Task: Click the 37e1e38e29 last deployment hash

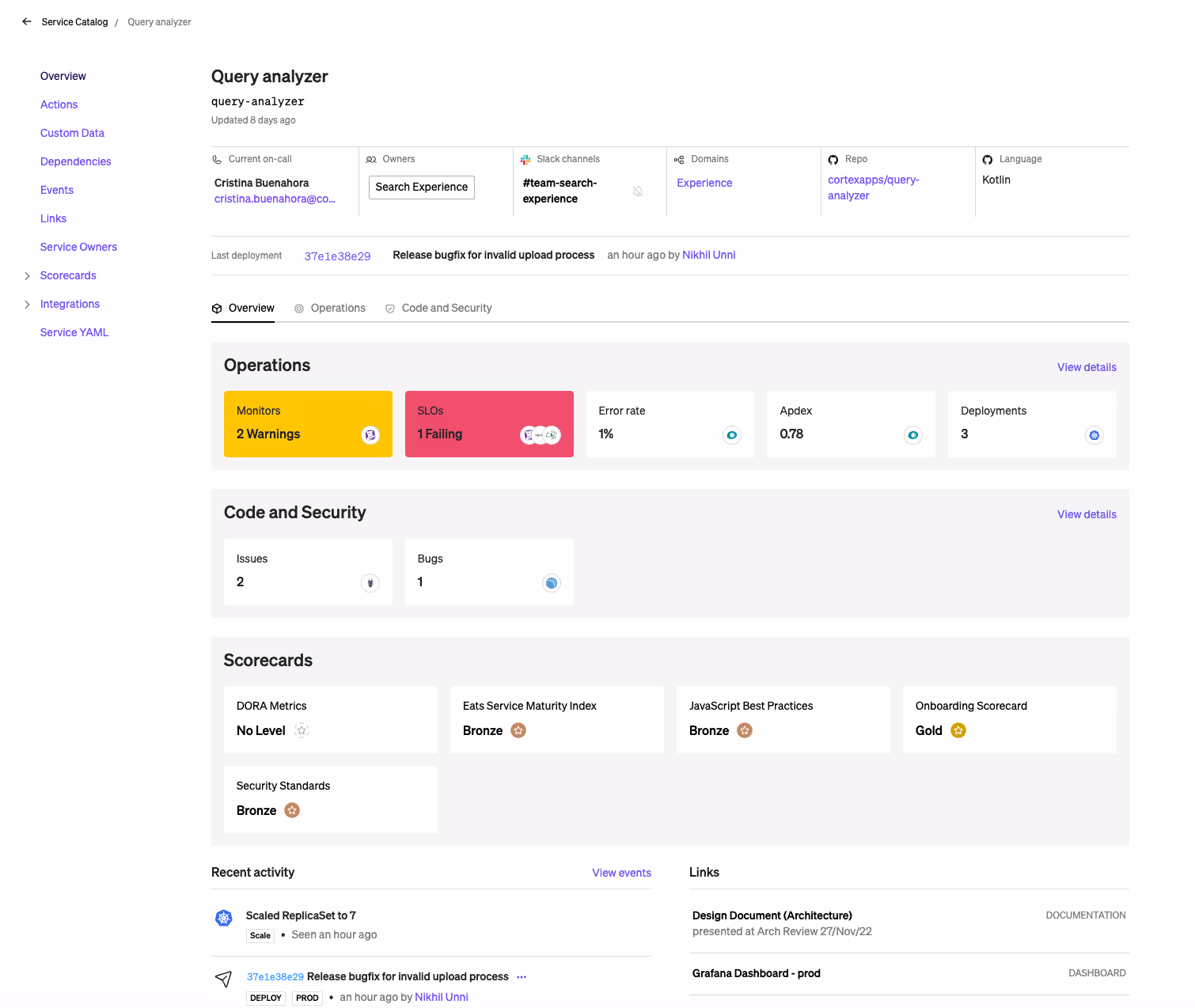Action: (x=337, y=256)
